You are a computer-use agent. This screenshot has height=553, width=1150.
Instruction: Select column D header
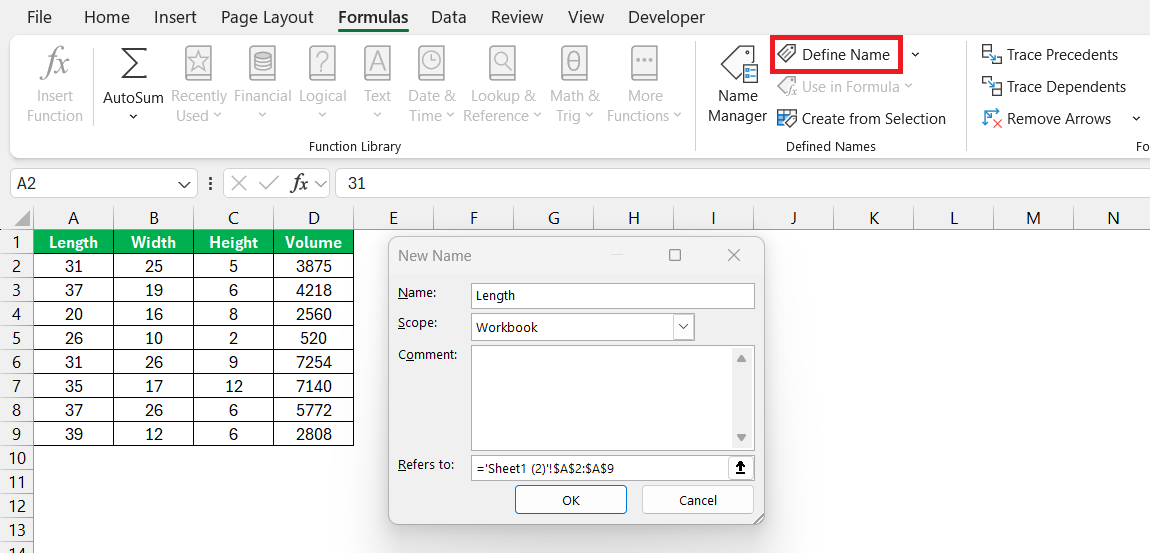[314, 218]
